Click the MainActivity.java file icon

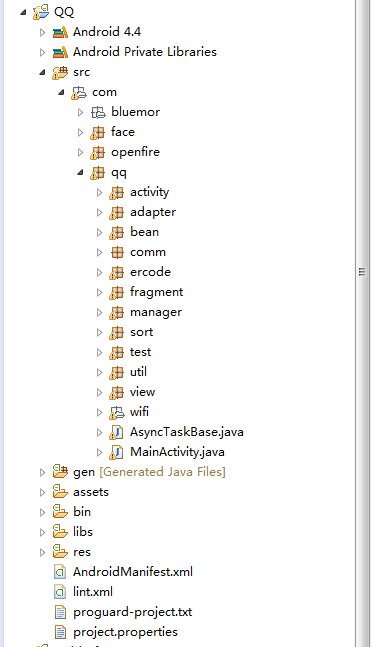(x=117, y=452)
